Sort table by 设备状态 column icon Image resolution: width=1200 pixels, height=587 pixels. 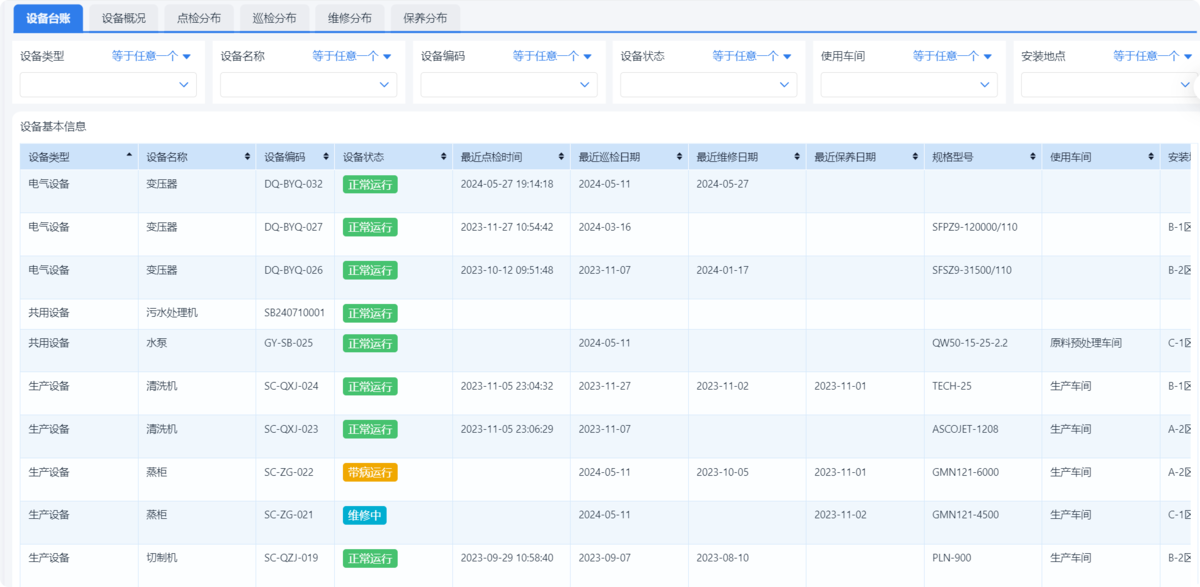click(444, 157)
